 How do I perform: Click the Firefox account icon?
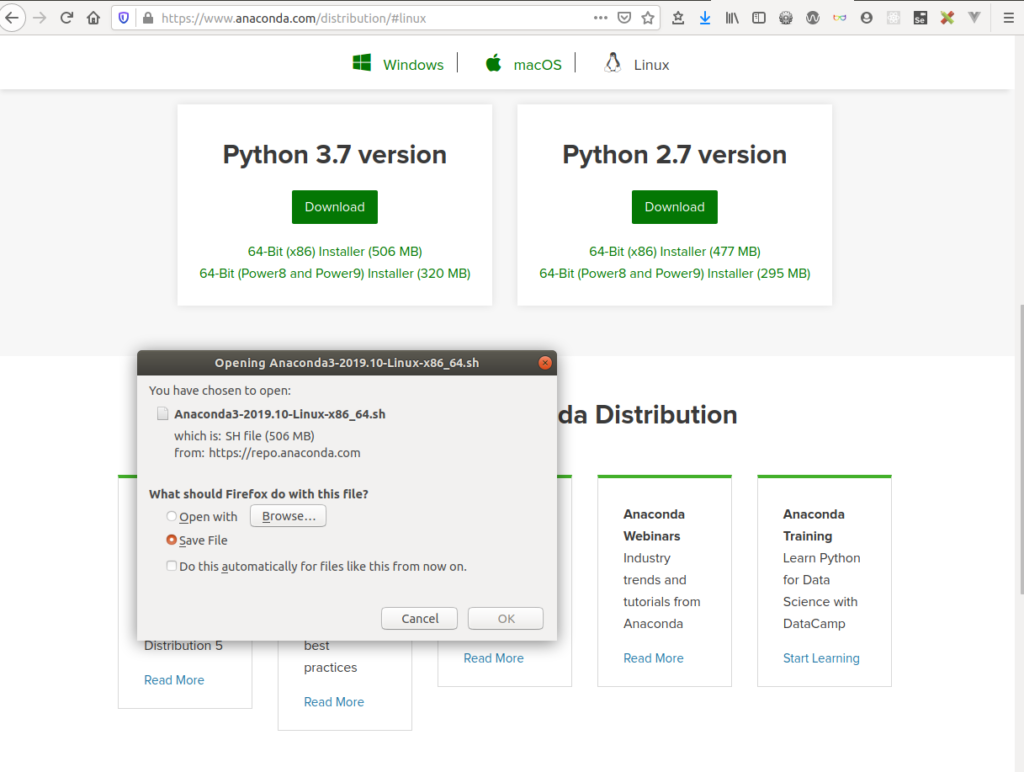coord(866,17)
